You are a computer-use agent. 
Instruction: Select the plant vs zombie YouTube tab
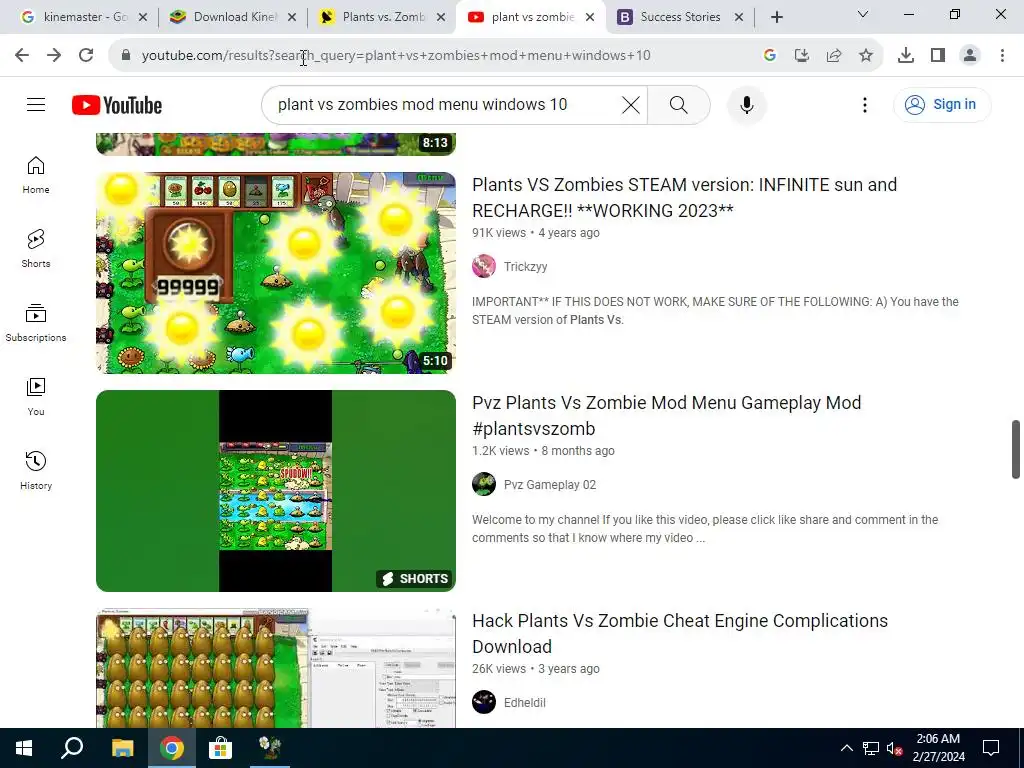(528, 17)
